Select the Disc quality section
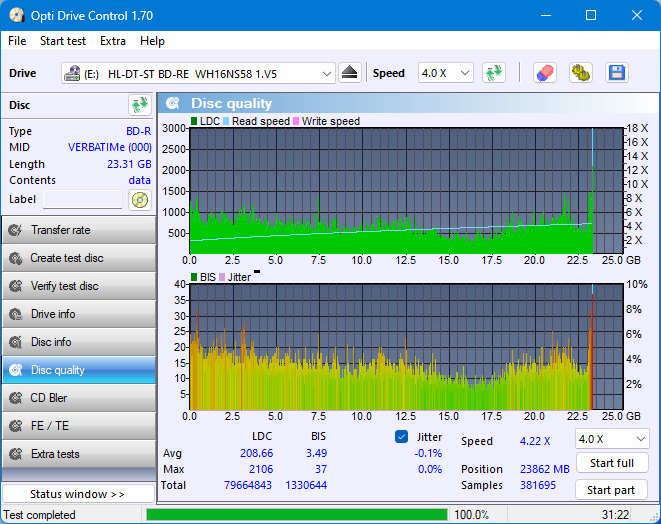661x524 pixels. (79, 370)
